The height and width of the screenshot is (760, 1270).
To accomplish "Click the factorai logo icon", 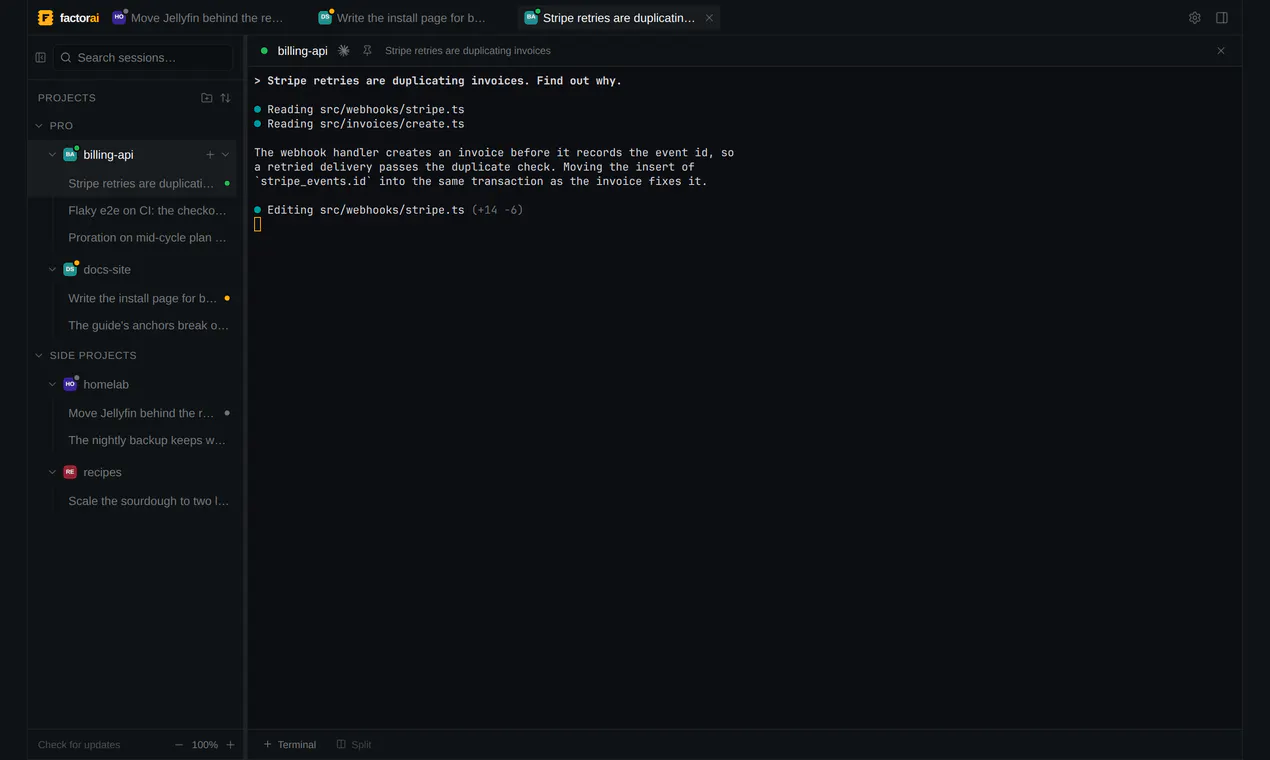I will coord(45,18).
